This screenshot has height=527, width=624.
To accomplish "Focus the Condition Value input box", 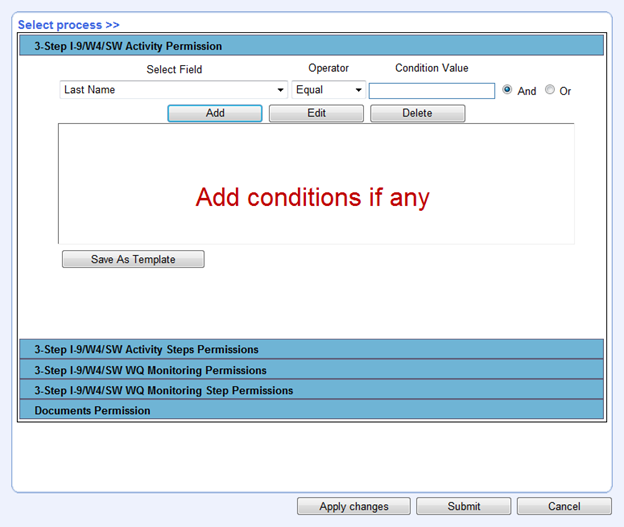I will pos(432,91).
